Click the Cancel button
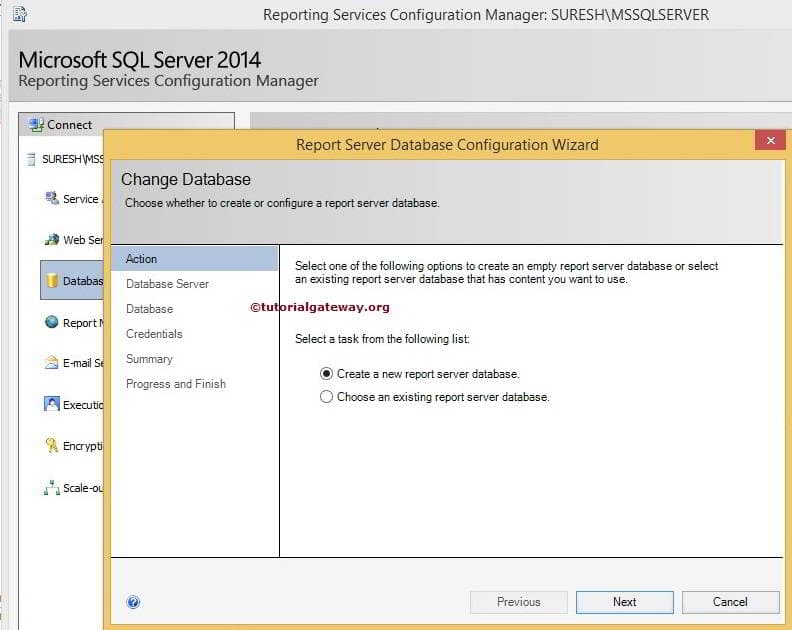The height and width of the screenshot is (630, 792). (730, 602)
